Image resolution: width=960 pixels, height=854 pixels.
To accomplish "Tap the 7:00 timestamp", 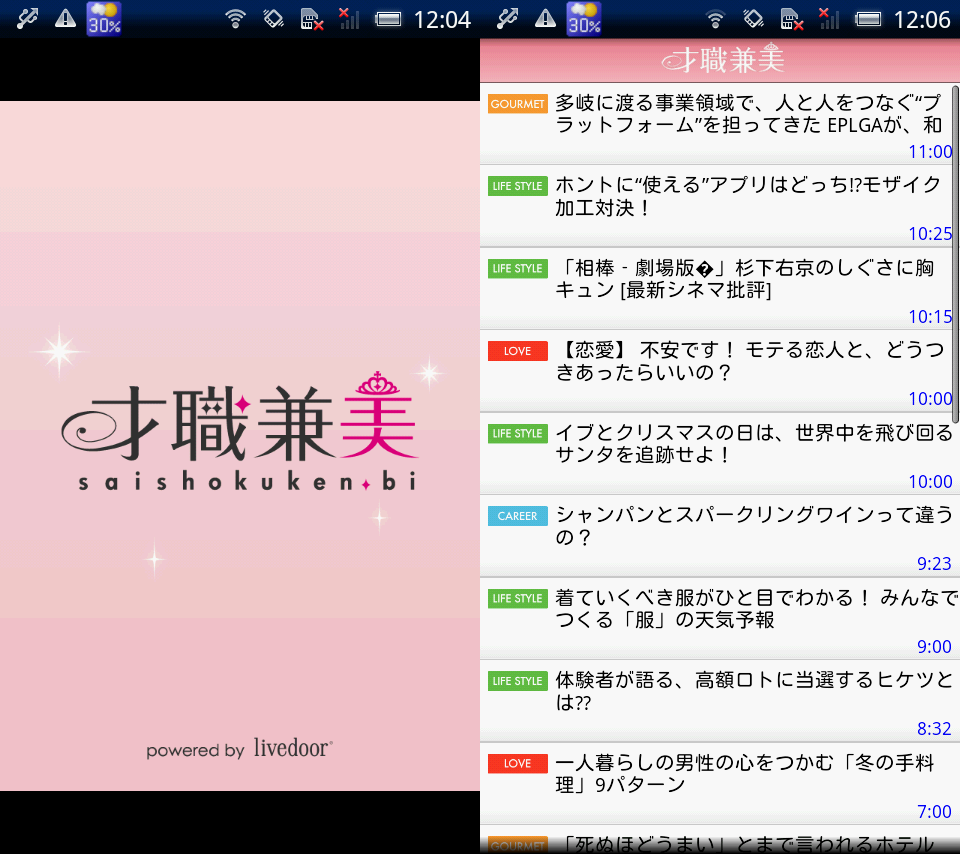I will tap(934, 811).
